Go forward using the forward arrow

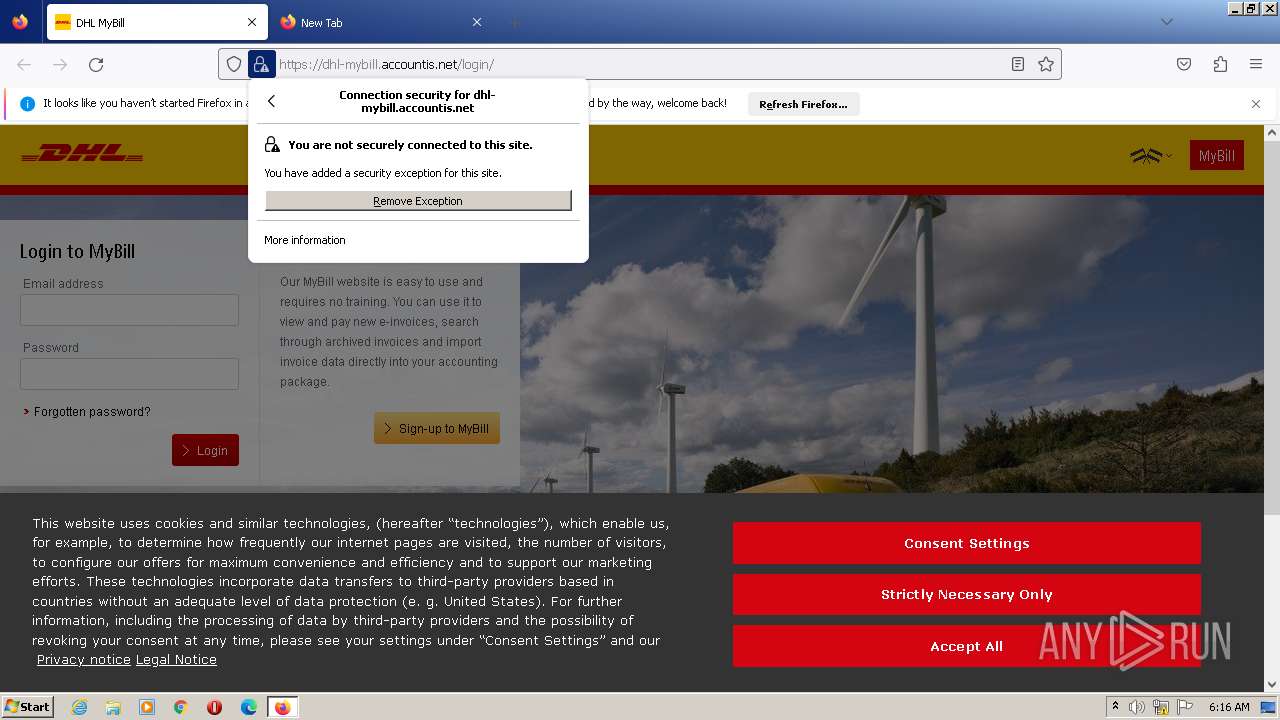pyautogui.click(x=60, y=64)
